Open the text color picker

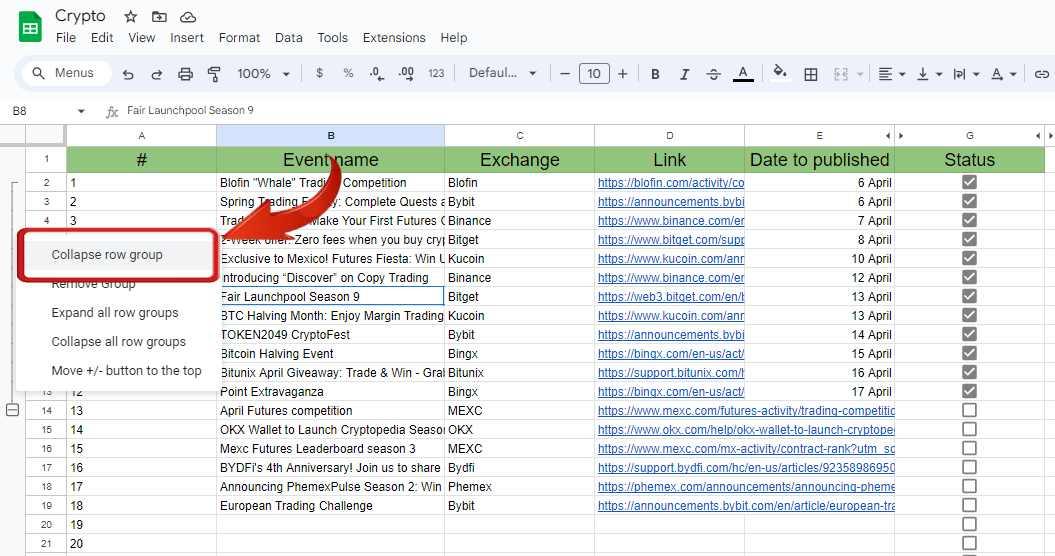[x=743, y=73]
